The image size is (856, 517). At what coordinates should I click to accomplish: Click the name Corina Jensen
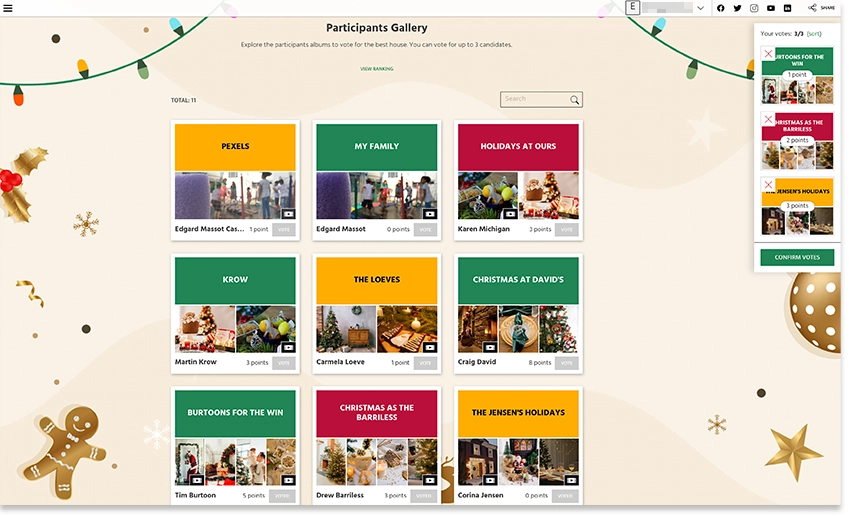pos(480,495)
